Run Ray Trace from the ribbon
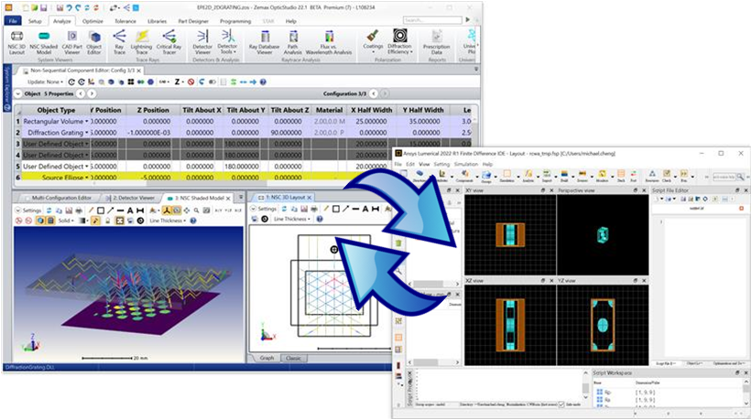Viewport: 752px width, 419px height. point(119,42)
